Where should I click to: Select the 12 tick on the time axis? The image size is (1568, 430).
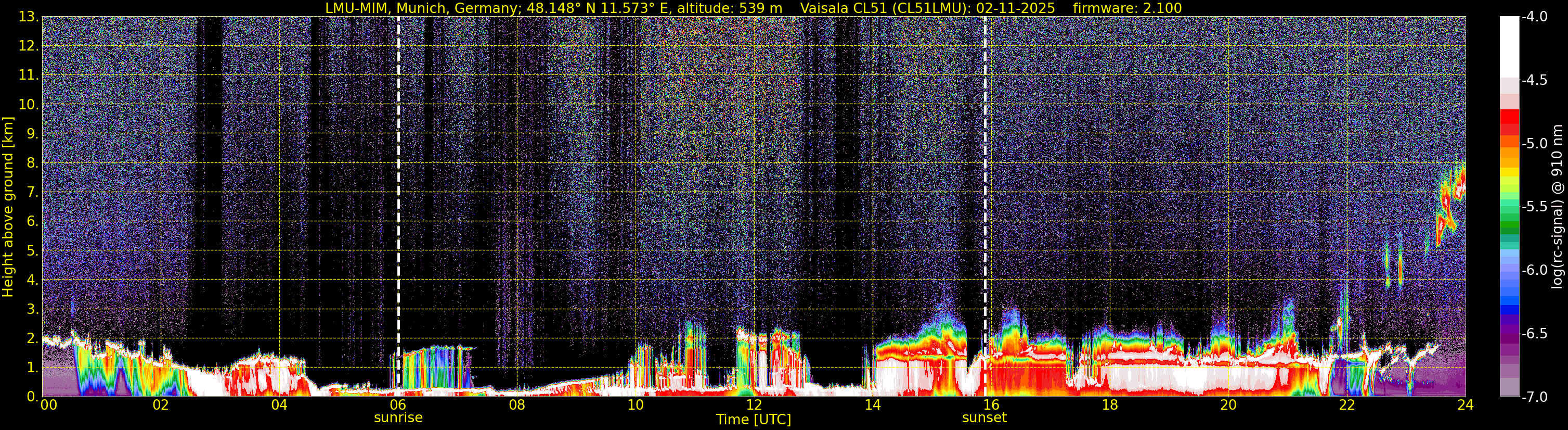754,406
